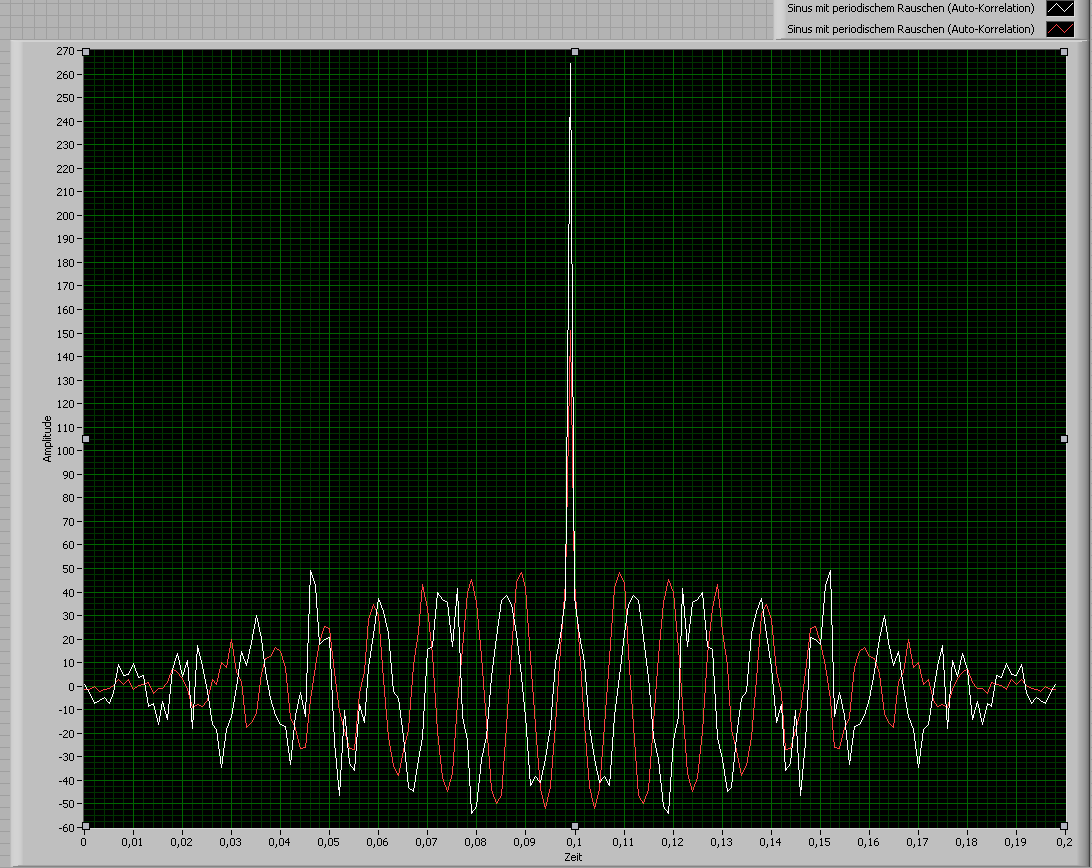Click the bottom-center graph resize handle
The image size is (1092, 868).
(574, 826)
